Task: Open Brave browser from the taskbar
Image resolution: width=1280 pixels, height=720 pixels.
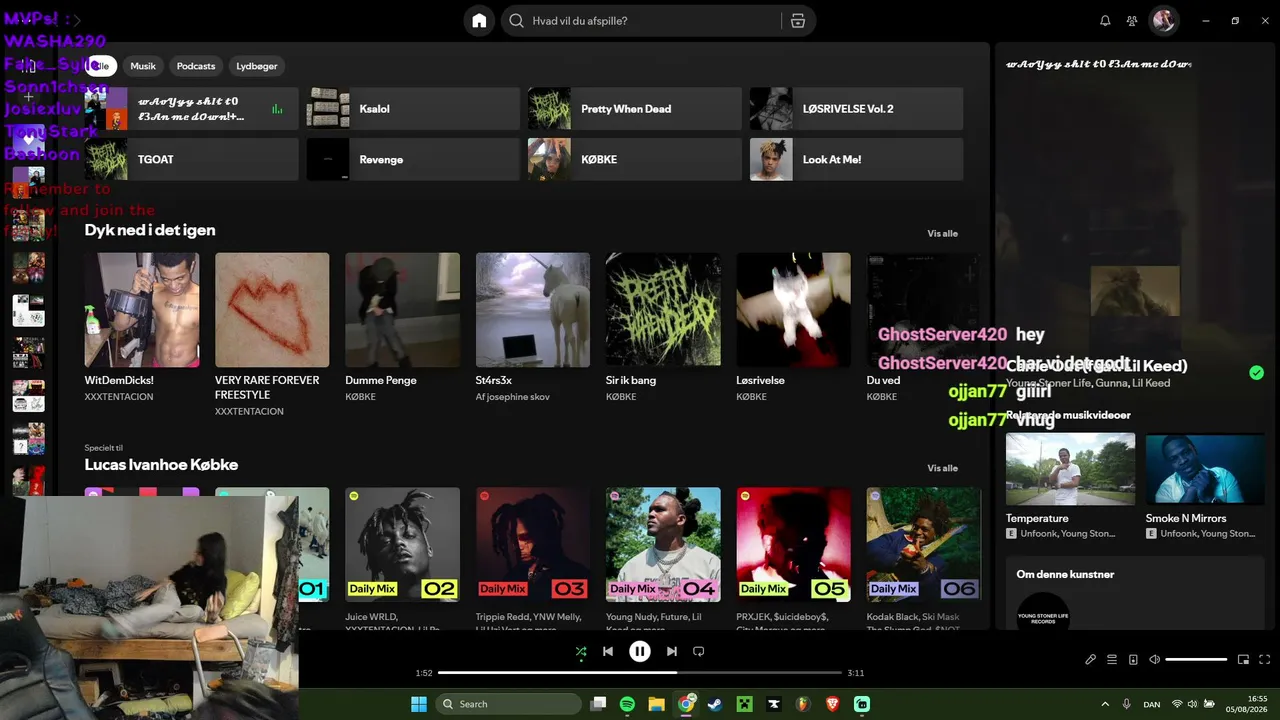Action: pyautogui.click(x=833, y=704)
